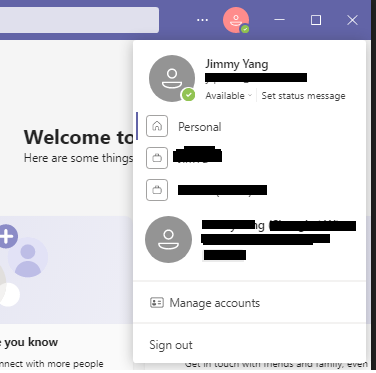Click the second account's gray avatar
376x373 pixels.
pyautogui.click(x=168, y=239)
